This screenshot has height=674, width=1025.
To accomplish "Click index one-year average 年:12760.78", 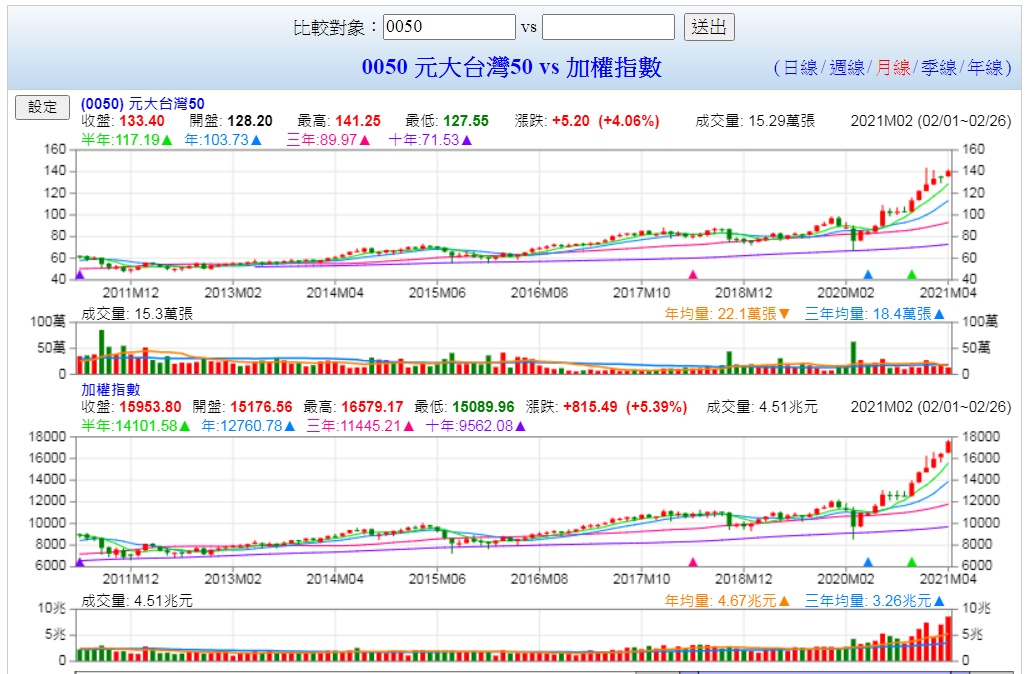I will 248,426.
